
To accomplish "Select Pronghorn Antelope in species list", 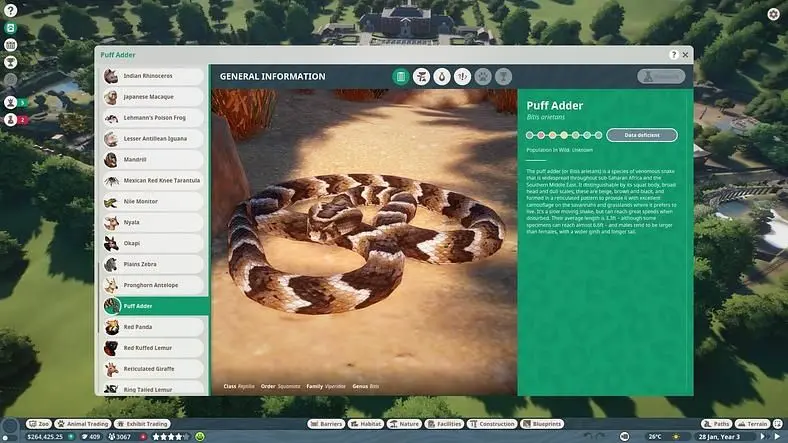I will coord(154,285).
